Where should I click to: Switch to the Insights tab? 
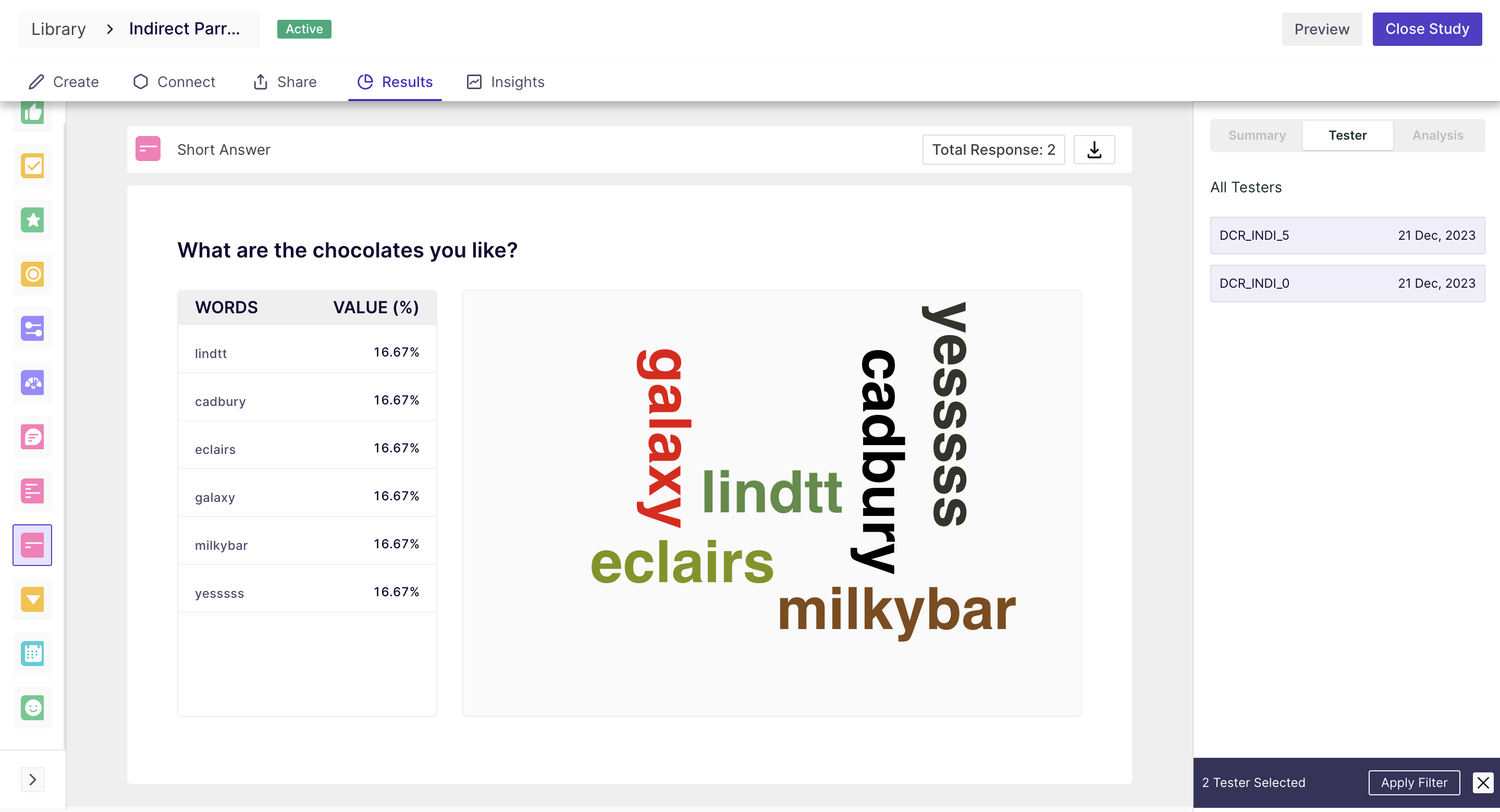pyautogui.click(x=506, y=82)
